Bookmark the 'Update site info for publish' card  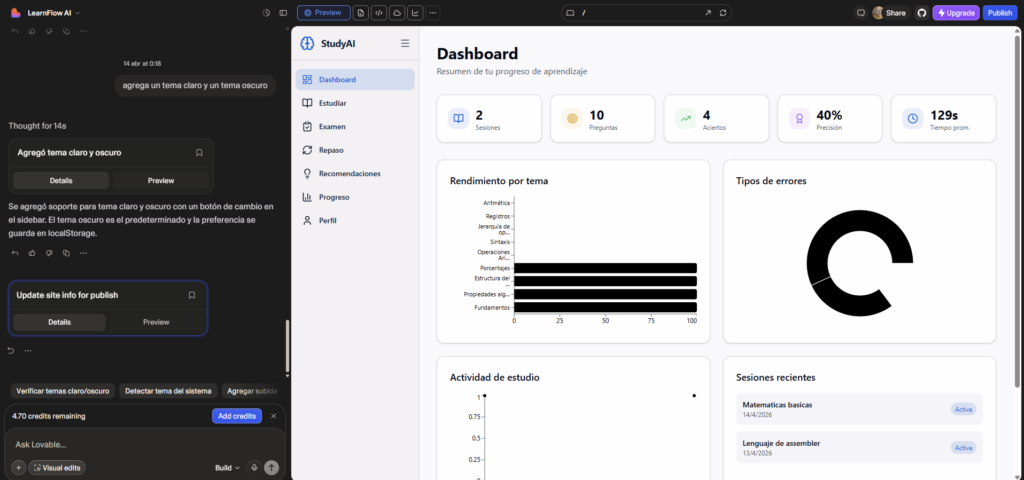pos(192,295)
